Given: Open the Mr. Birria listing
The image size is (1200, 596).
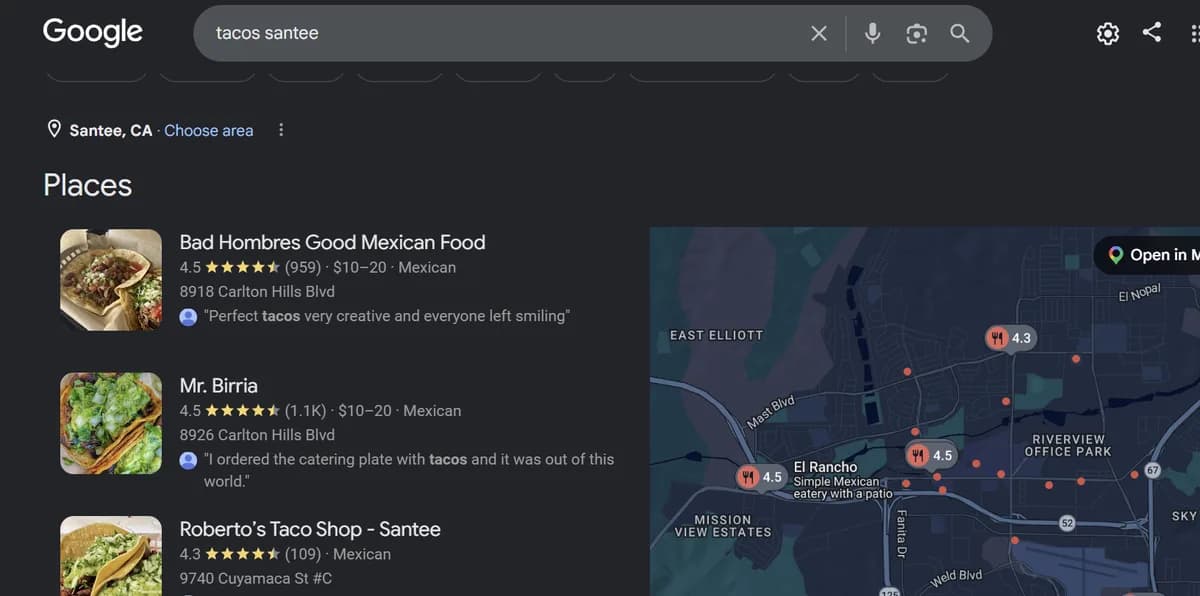Looking at the screenshot, I should pyautogui.click(x=218, y=385).
